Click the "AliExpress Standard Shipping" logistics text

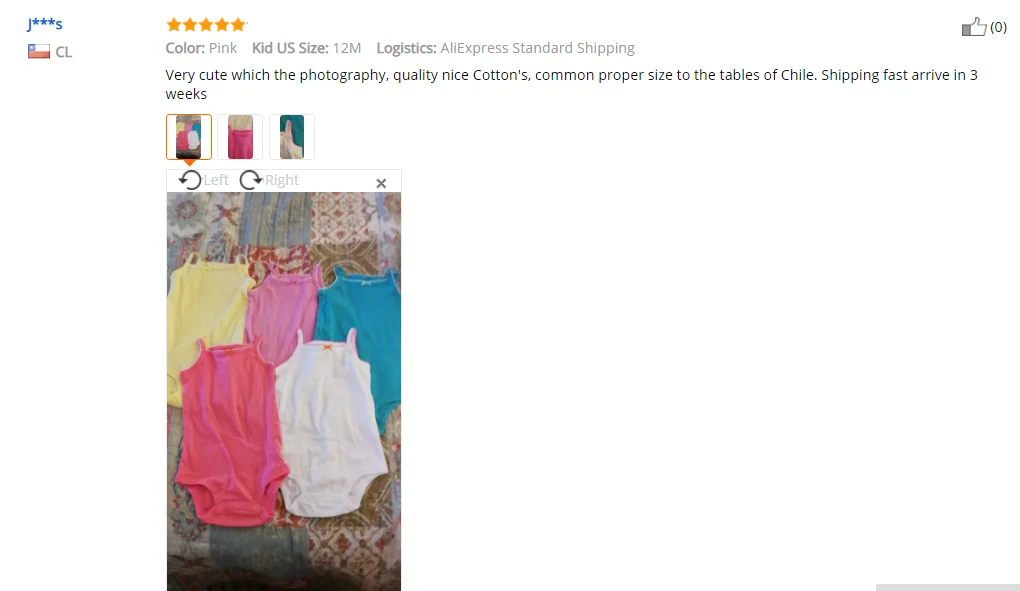(537, 48)
